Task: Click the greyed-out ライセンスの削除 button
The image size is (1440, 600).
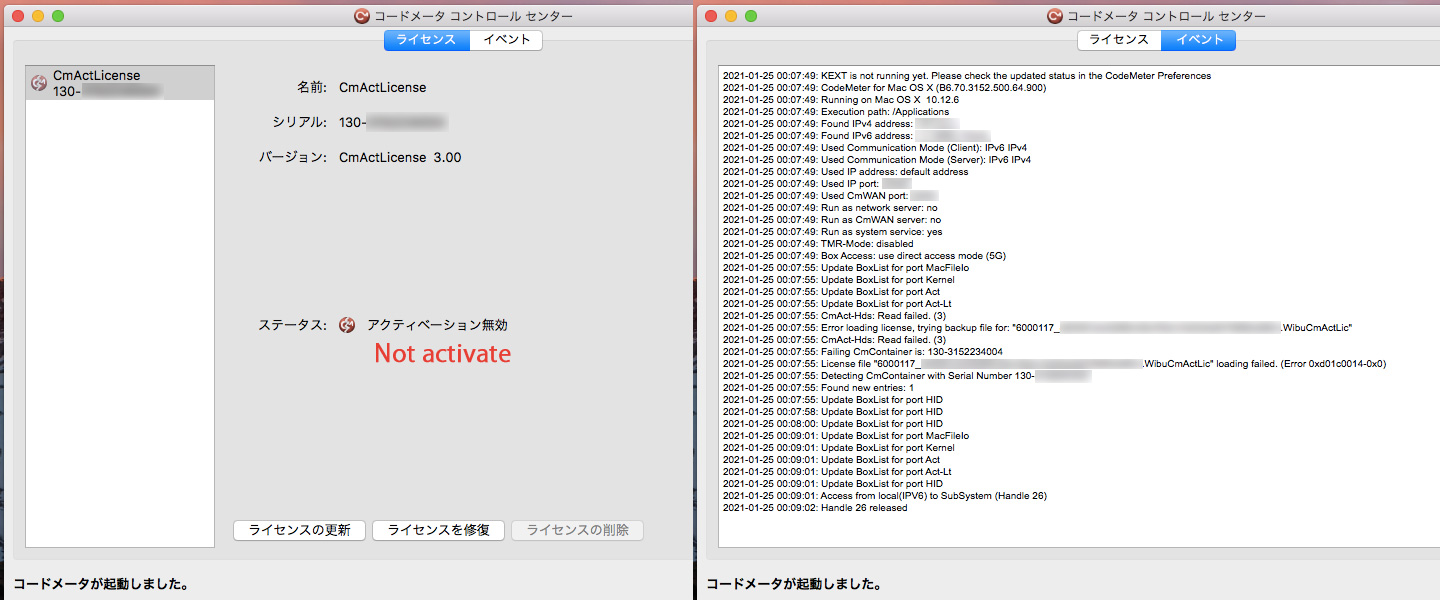Action: tap(577, 530)
